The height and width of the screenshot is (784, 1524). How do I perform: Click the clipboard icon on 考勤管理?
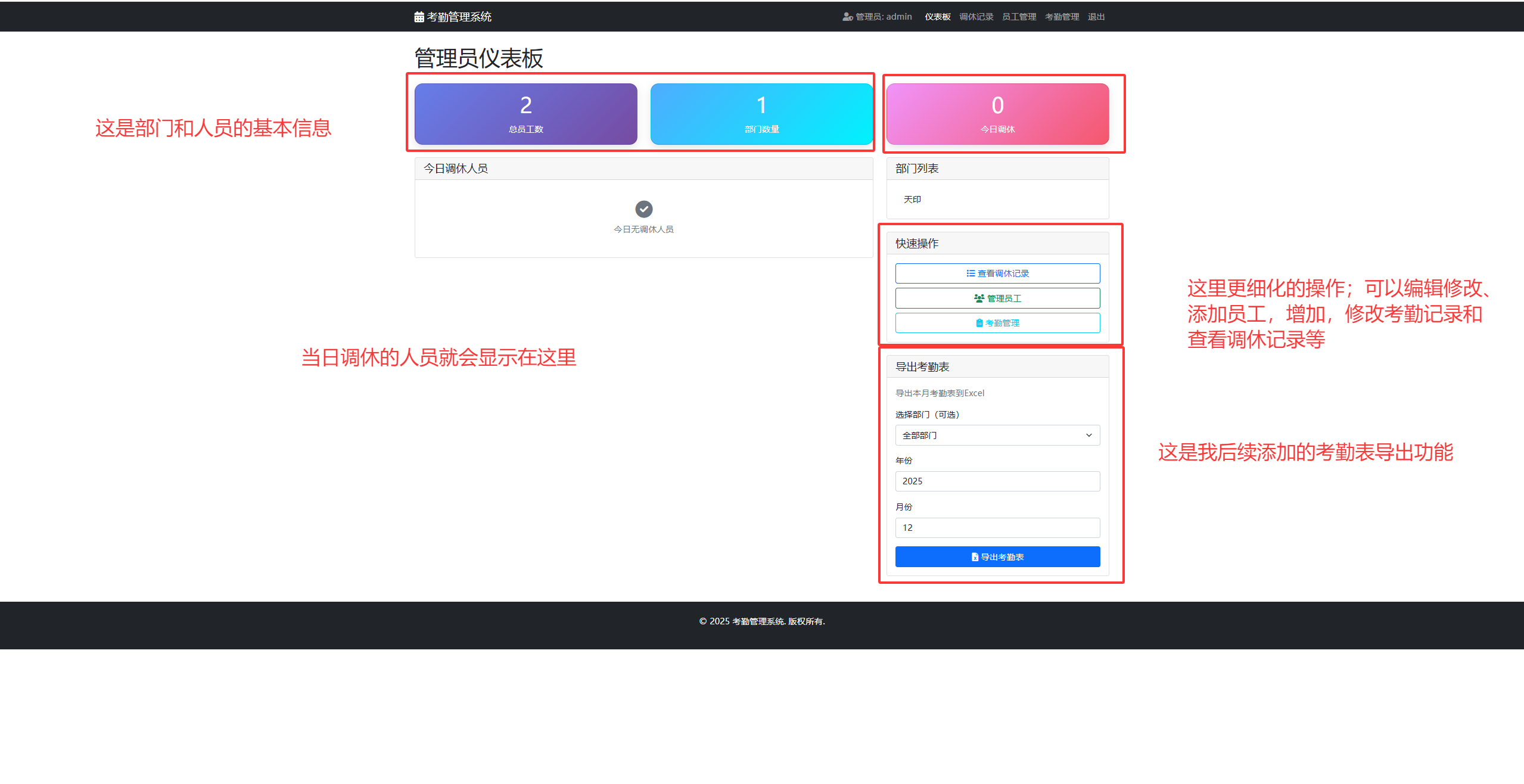pos(979,323)
